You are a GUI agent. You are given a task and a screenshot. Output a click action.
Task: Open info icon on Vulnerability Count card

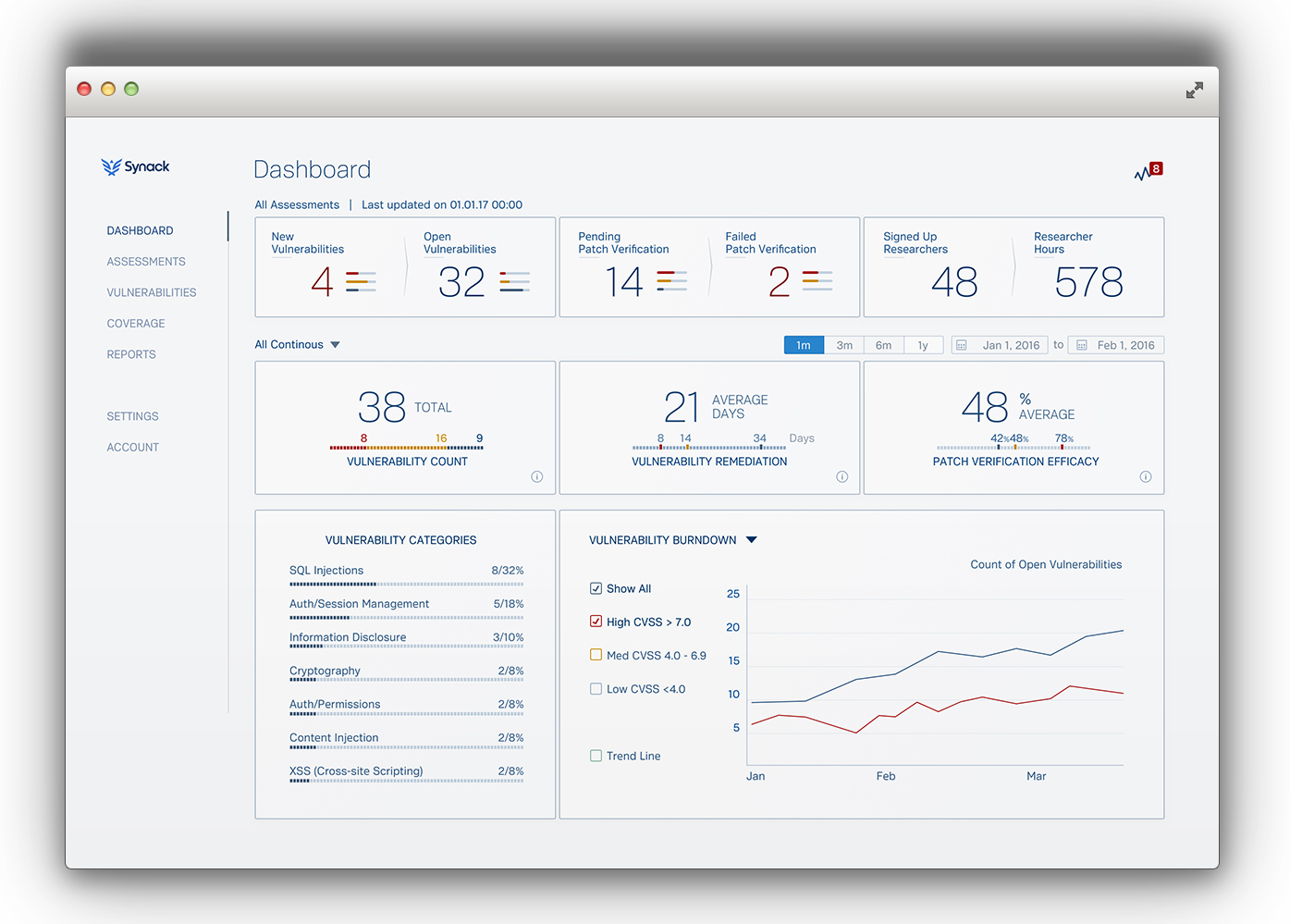point(536,477)
